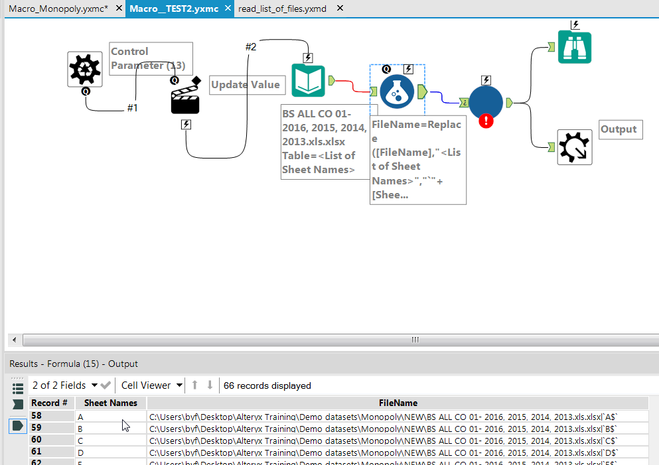Screen dimensions: 659x465
Task: Click the blue circle tool output anchor
Action: click(509, 103)
